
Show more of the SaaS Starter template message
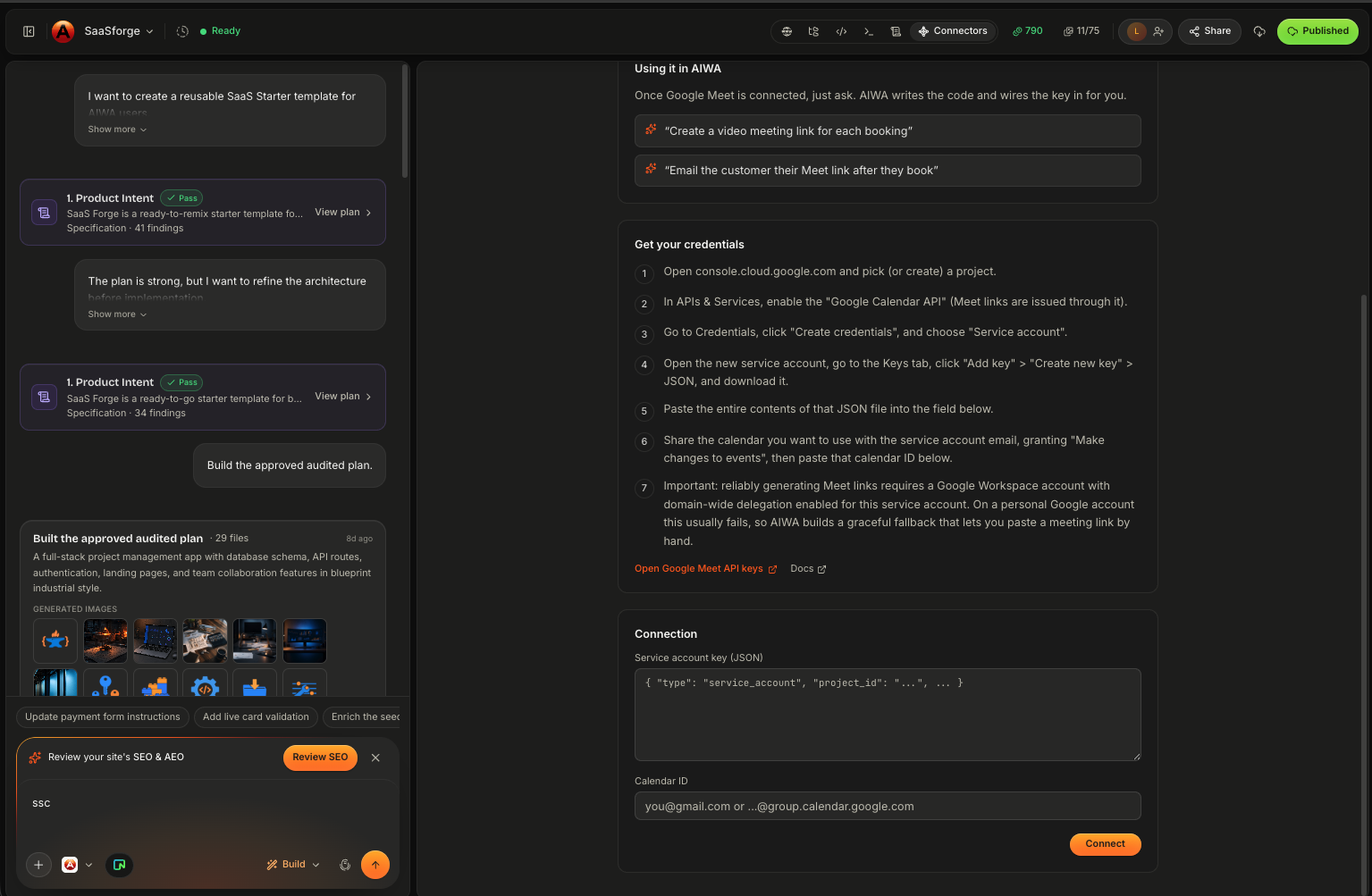click(x=117, y=130)
